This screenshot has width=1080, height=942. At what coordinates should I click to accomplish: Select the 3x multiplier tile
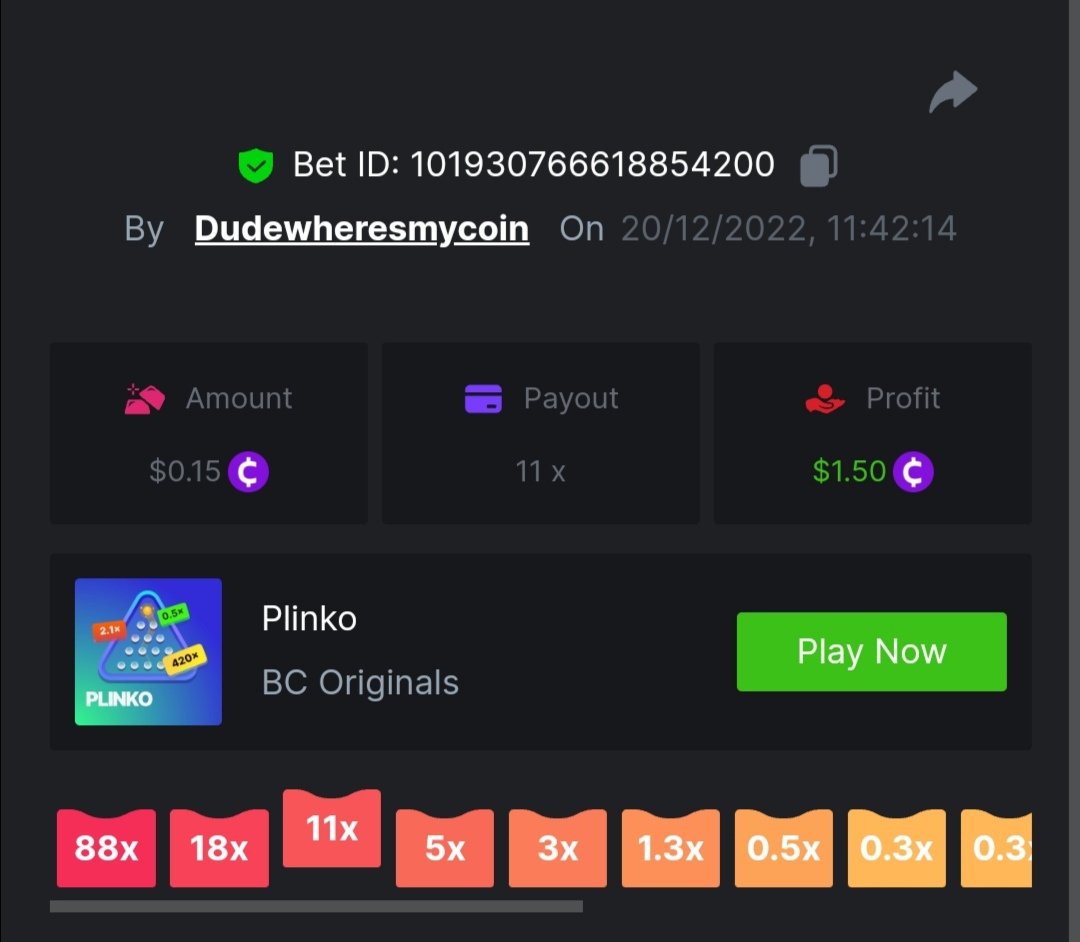coord(558,848)
